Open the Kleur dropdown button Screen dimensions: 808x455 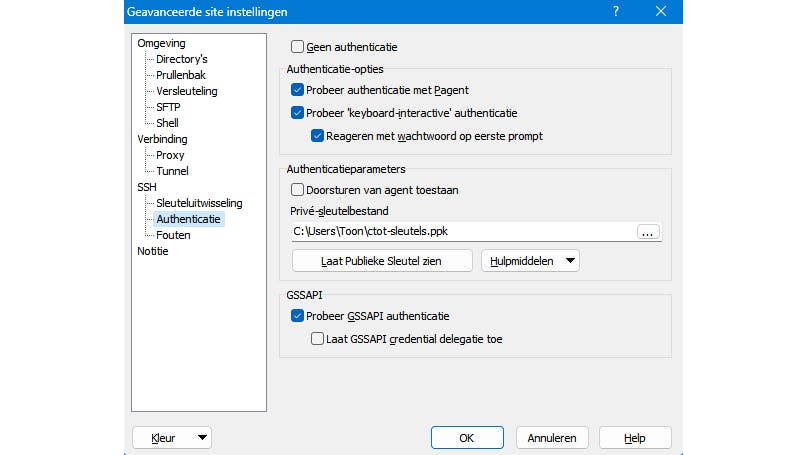tap(171, 438)
